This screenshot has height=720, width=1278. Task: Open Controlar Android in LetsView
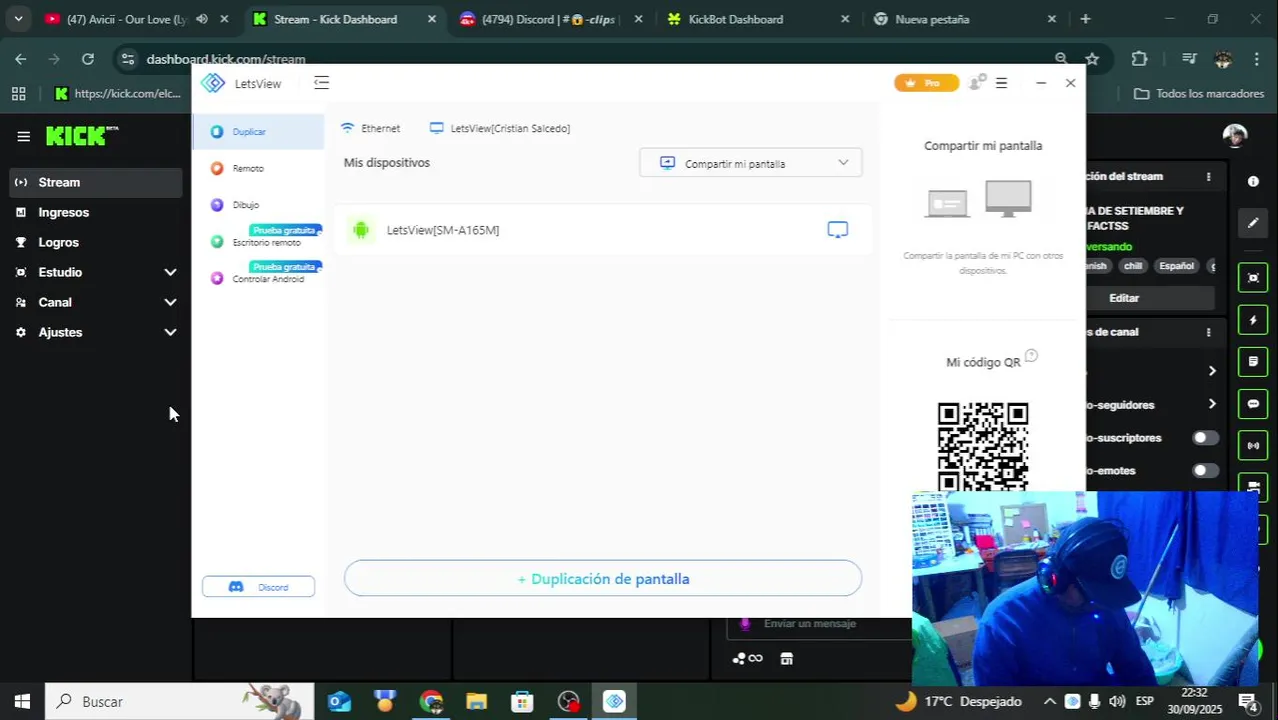click(x=268, y=279)
